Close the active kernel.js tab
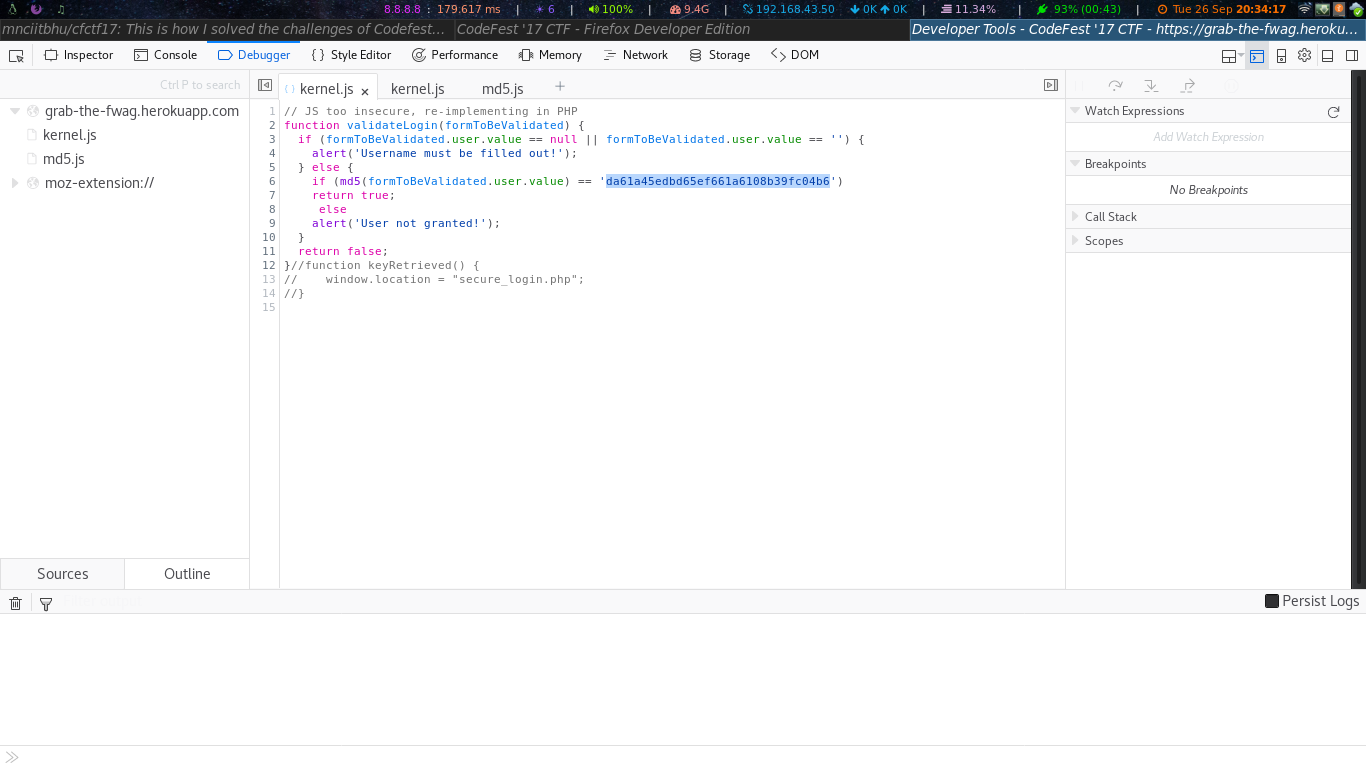 point(365,91)
